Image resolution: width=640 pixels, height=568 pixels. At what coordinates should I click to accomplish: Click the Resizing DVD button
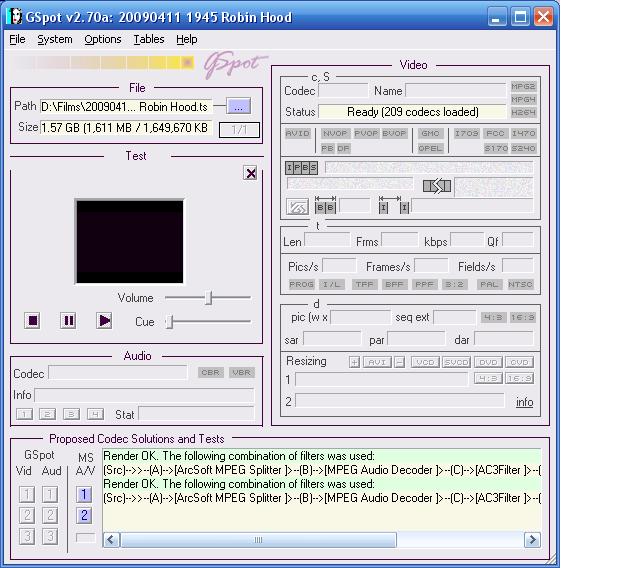(x=488, y=362)
